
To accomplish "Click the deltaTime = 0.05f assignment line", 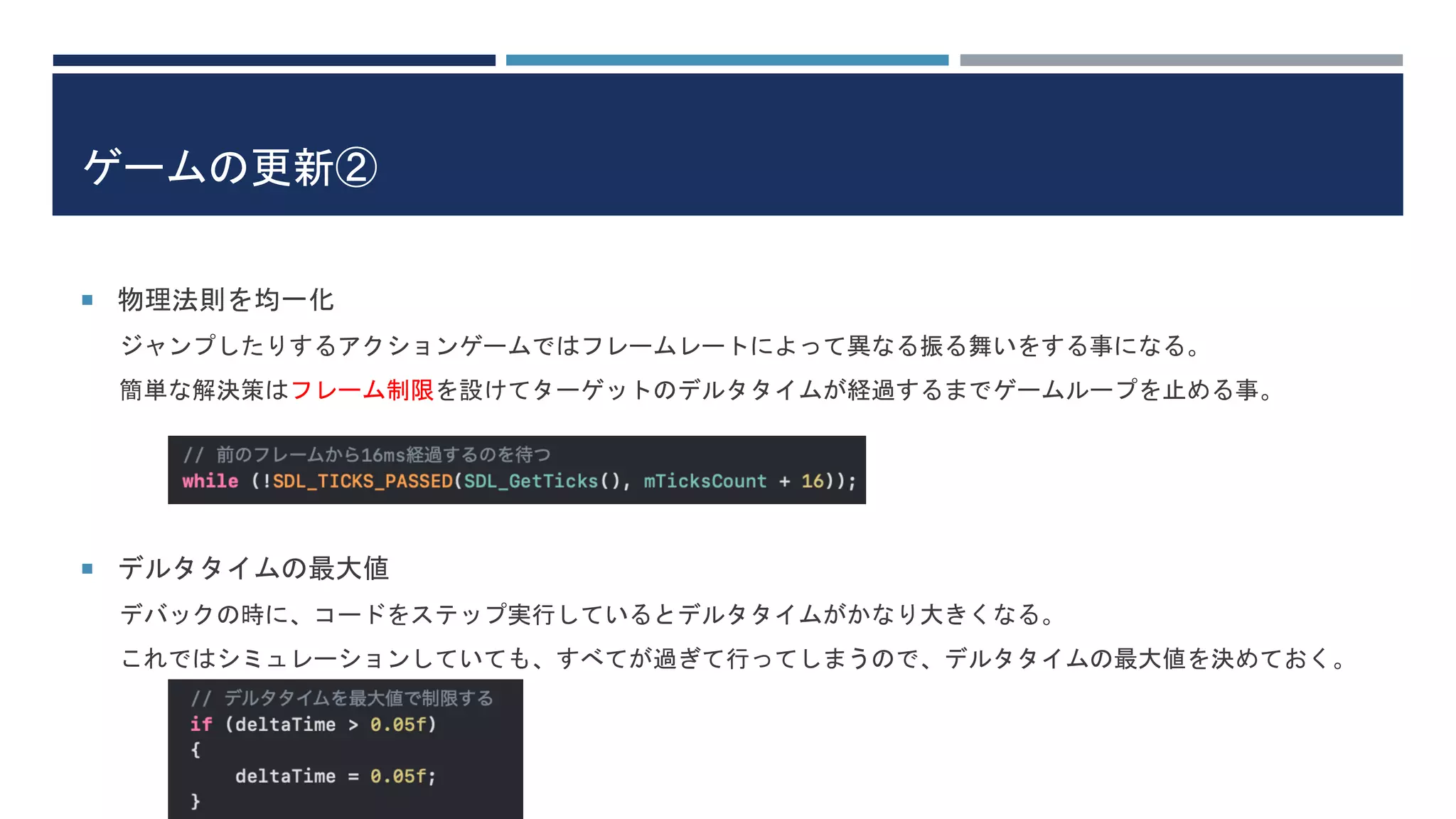I will pyautogui.click(x=335, y=776).
